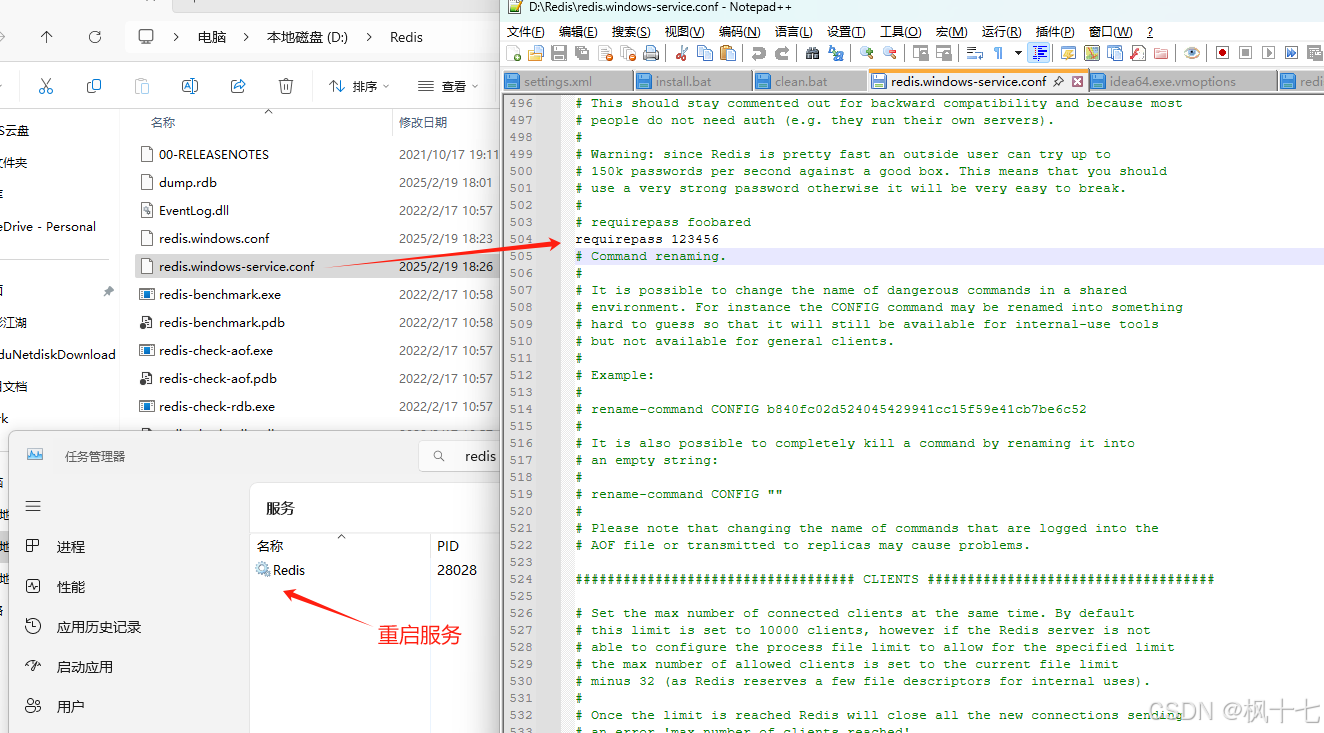The image size is (1324, 733).
Task: Click the Delete trash icon in File Explorer
Action: point(286,86)
